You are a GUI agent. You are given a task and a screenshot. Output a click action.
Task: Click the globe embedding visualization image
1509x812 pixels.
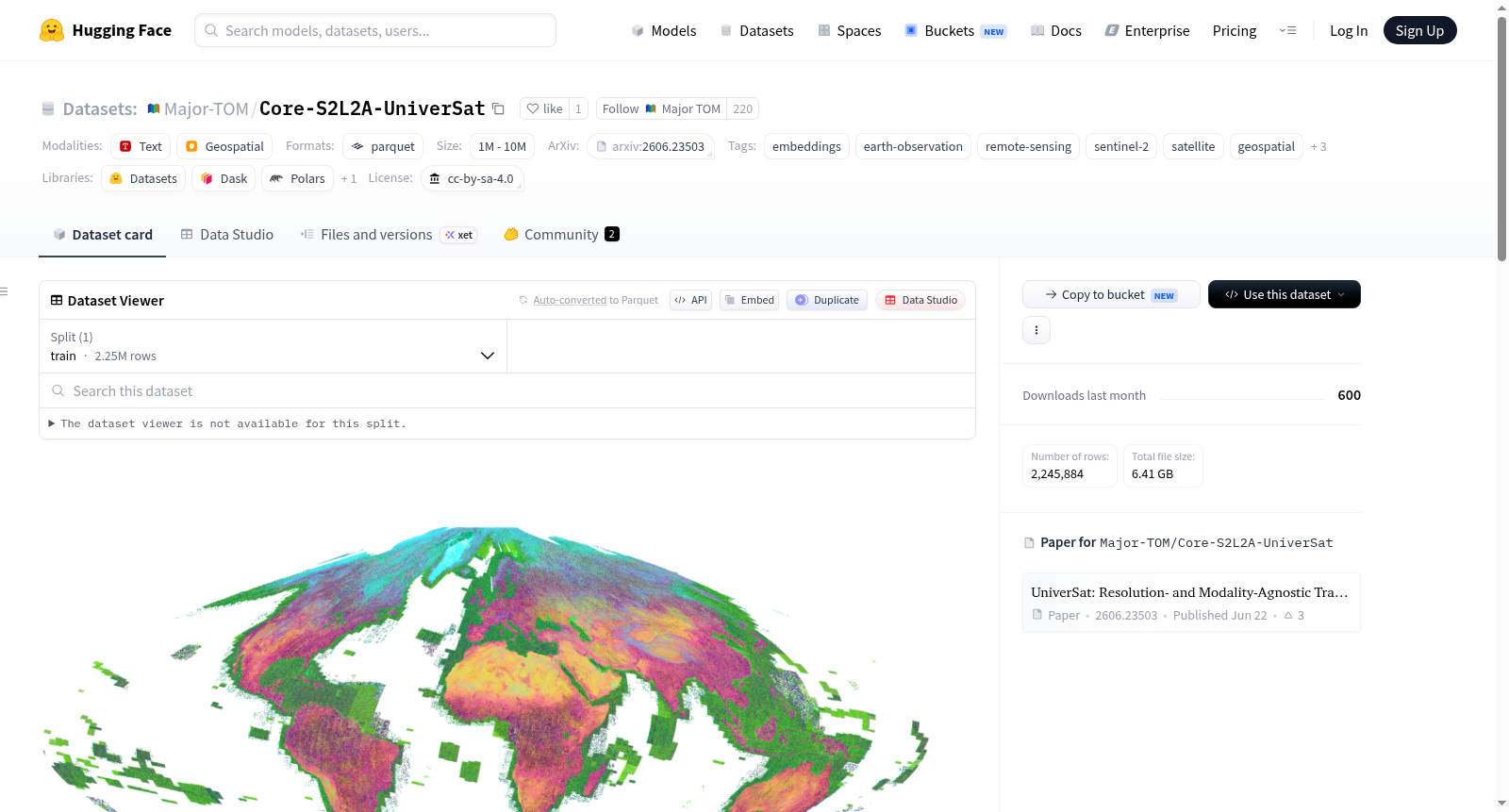pos(486,670)
